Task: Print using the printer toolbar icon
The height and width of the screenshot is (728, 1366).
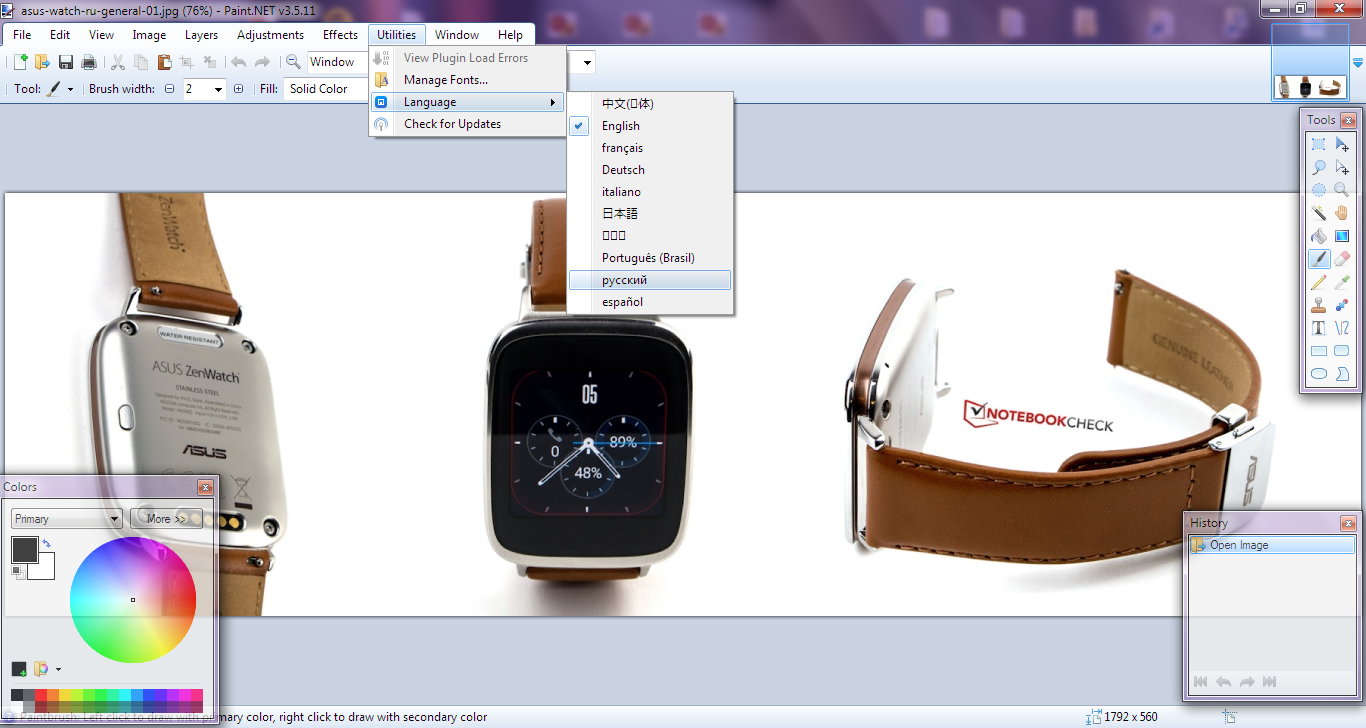Action: (x=89, y=62)
